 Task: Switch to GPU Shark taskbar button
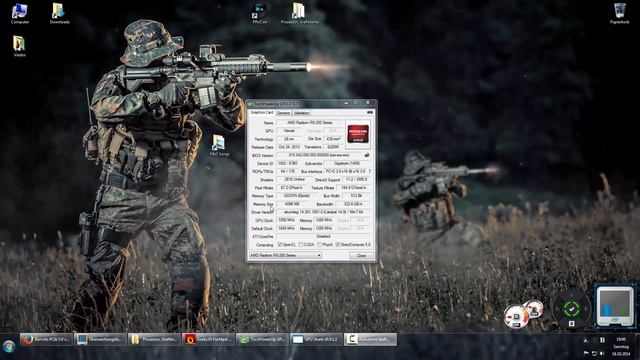316,340
